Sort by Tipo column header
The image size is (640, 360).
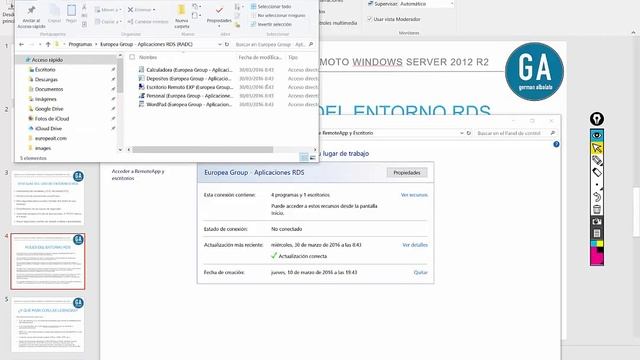293,57
